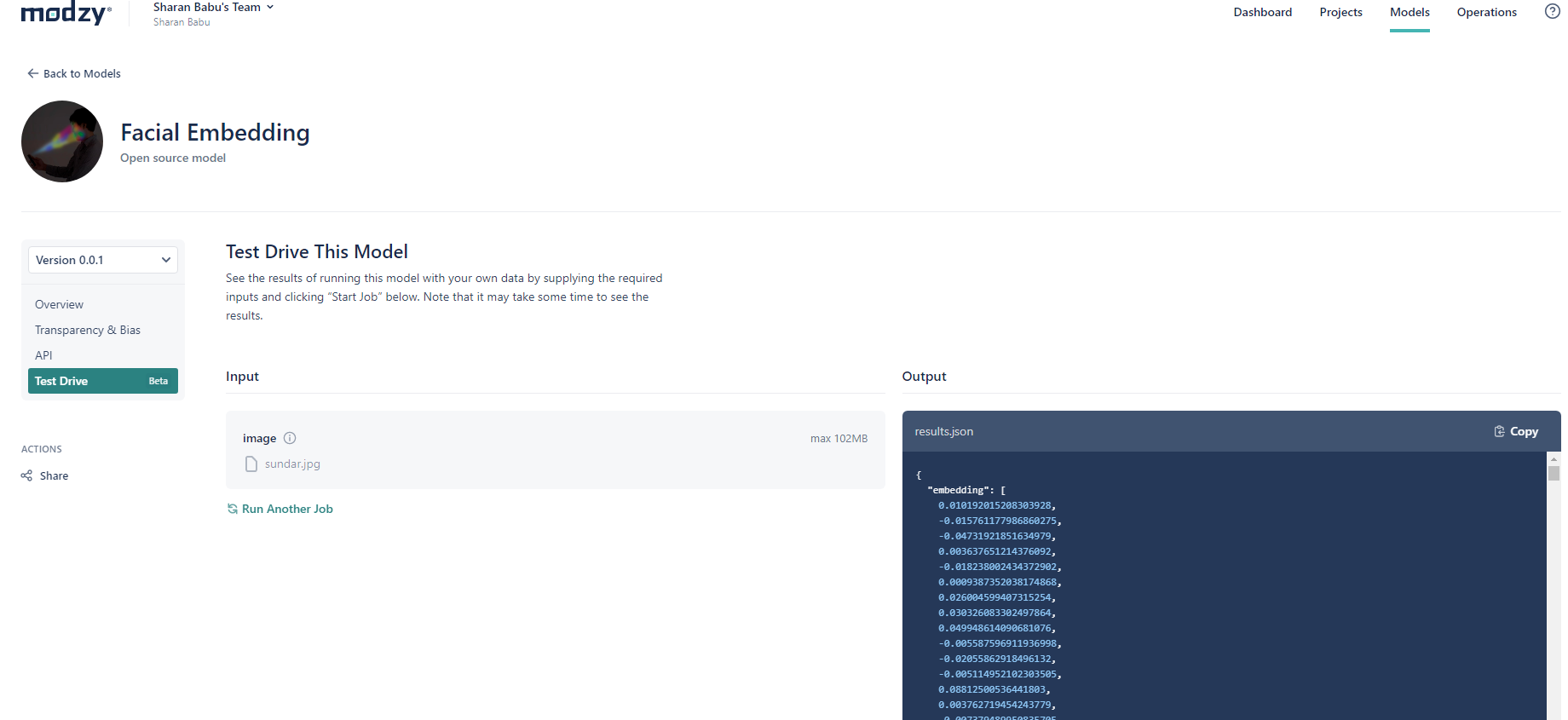Click the Facial Embedding title
The width and height of the screenshot is (1568, 720).
coord(215,132)
